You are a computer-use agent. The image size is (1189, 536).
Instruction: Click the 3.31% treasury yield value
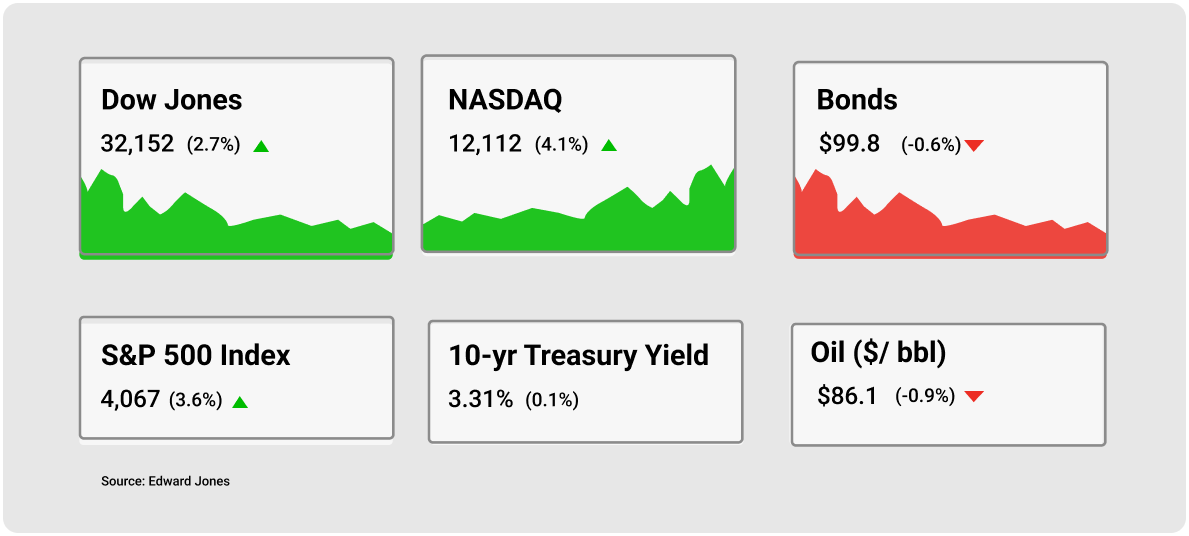point(481,399)
